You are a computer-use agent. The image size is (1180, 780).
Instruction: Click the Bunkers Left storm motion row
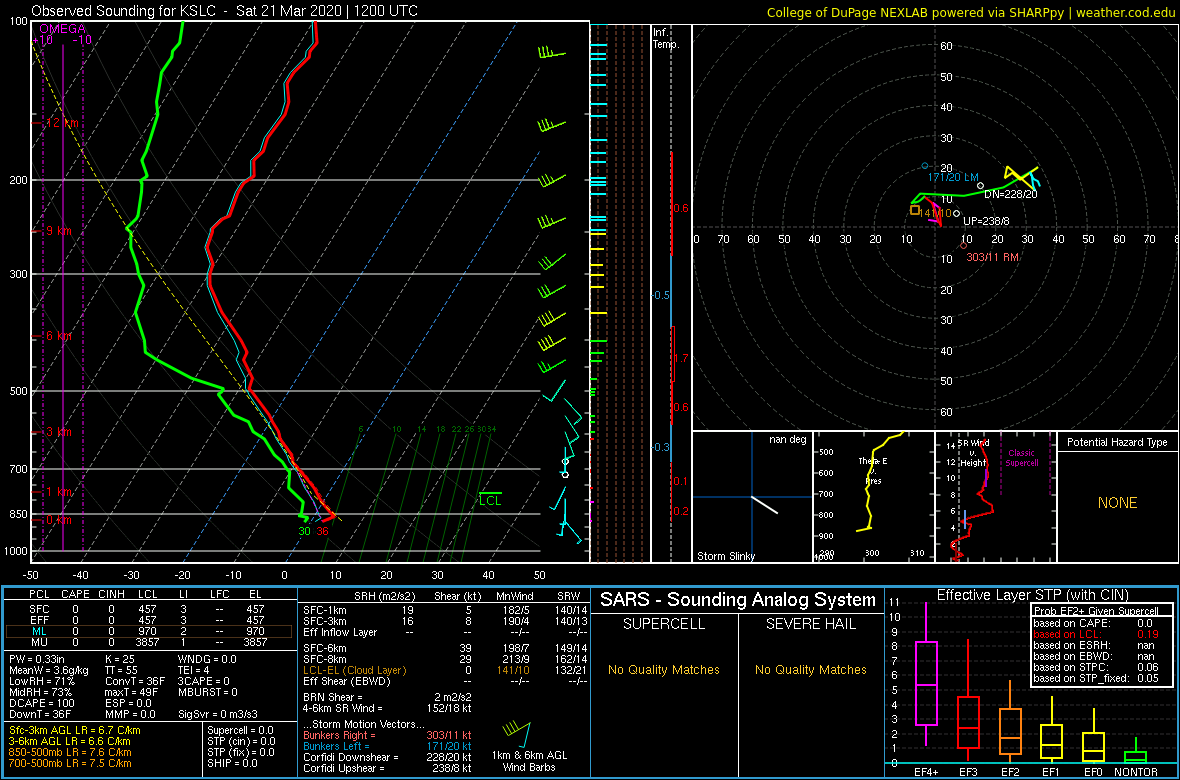(x=388, y=746)
